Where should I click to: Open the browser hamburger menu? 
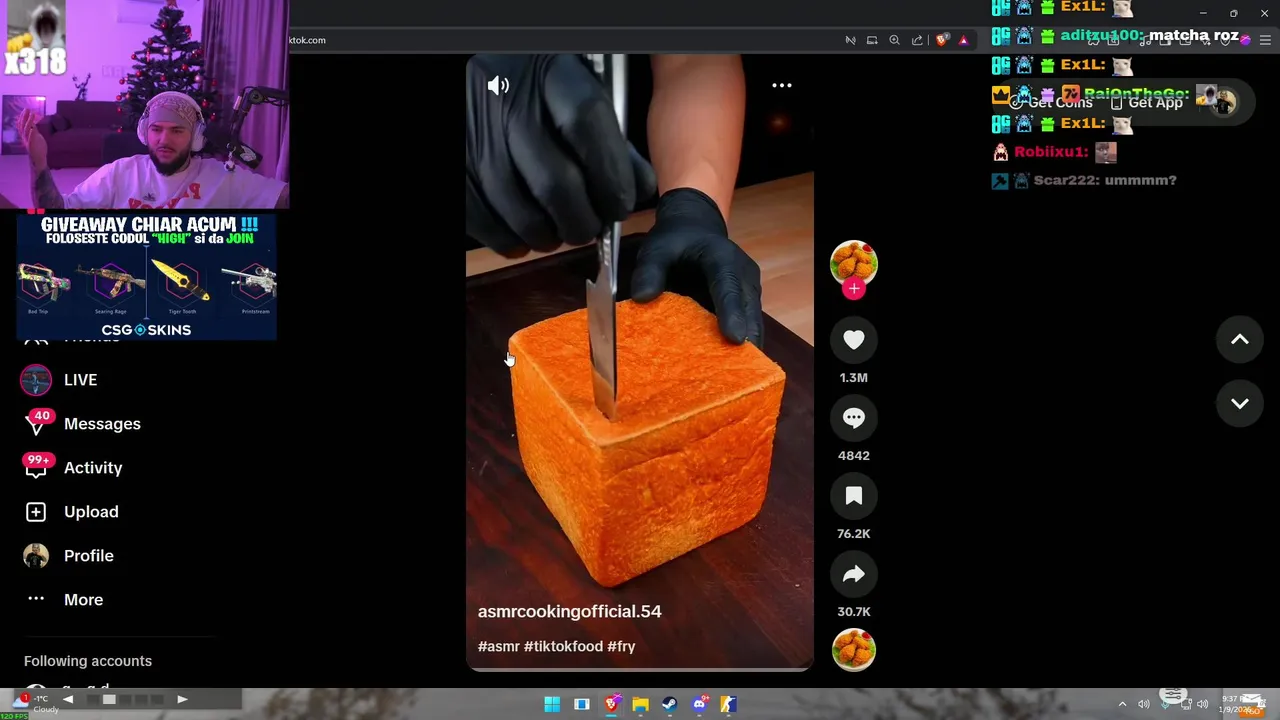point(1265,40)
